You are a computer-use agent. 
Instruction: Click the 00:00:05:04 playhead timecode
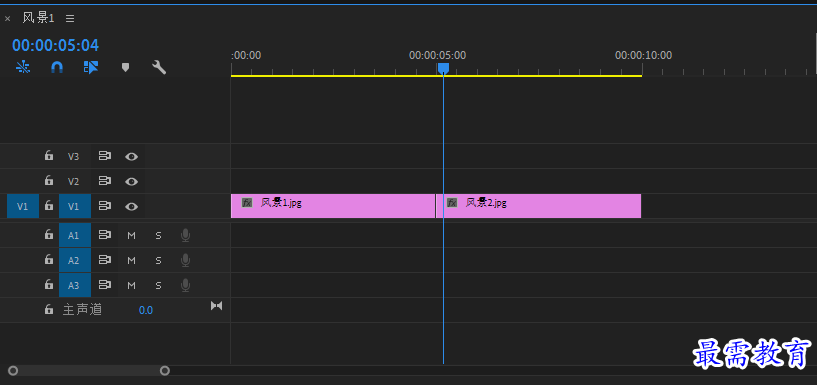pos(55,45)
